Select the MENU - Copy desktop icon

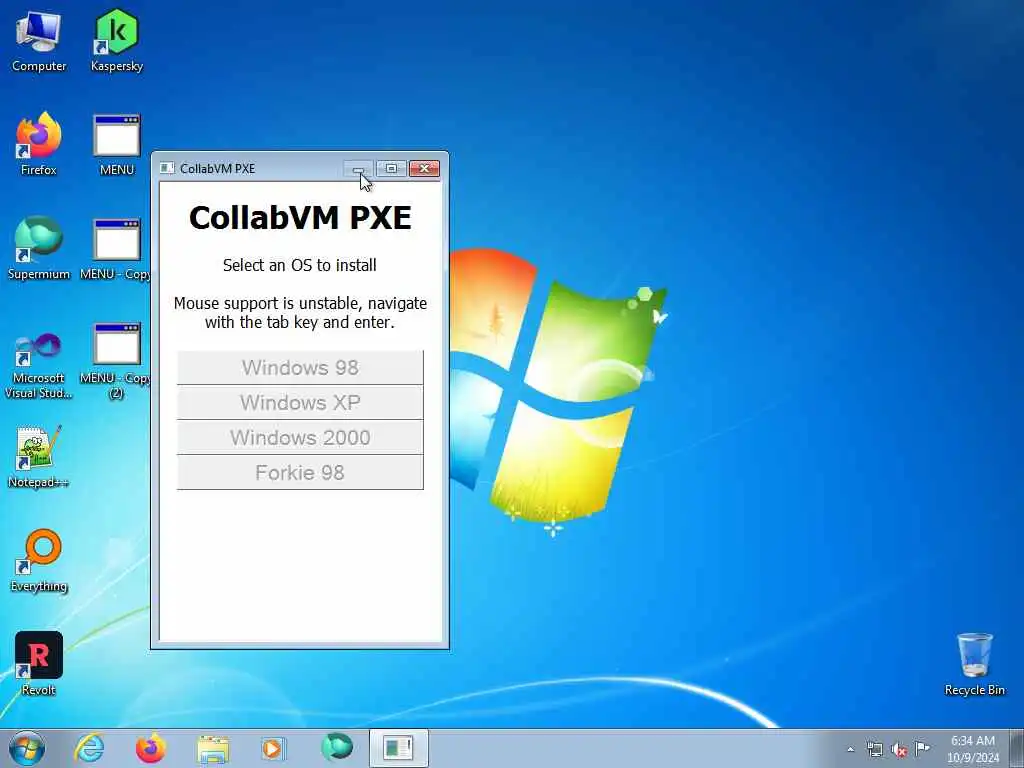(117, 248)
